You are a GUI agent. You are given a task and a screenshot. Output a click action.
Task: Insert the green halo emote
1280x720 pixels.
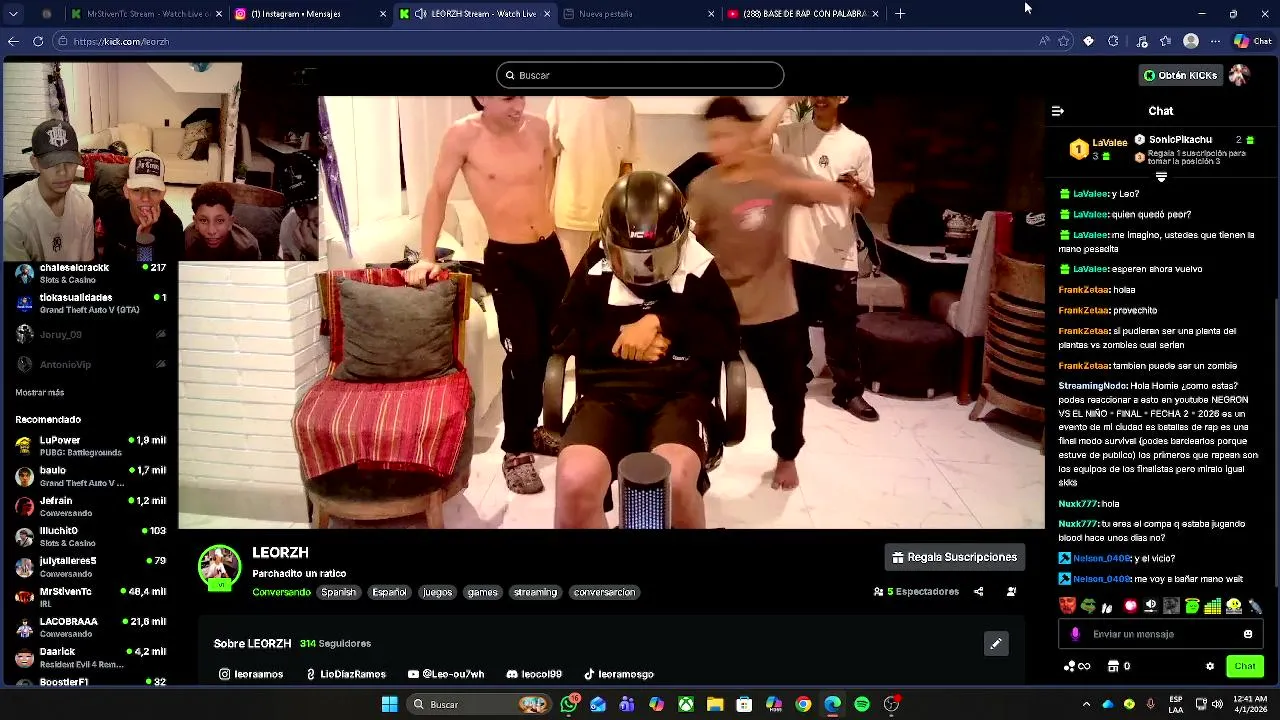[x=1192, y=606]
